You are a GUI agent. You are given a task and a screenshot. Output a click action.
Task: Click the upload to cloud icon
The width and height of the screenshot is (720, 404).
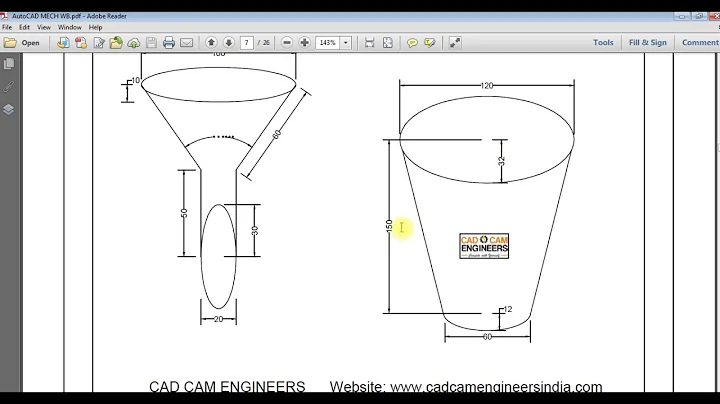pos(134,43)
